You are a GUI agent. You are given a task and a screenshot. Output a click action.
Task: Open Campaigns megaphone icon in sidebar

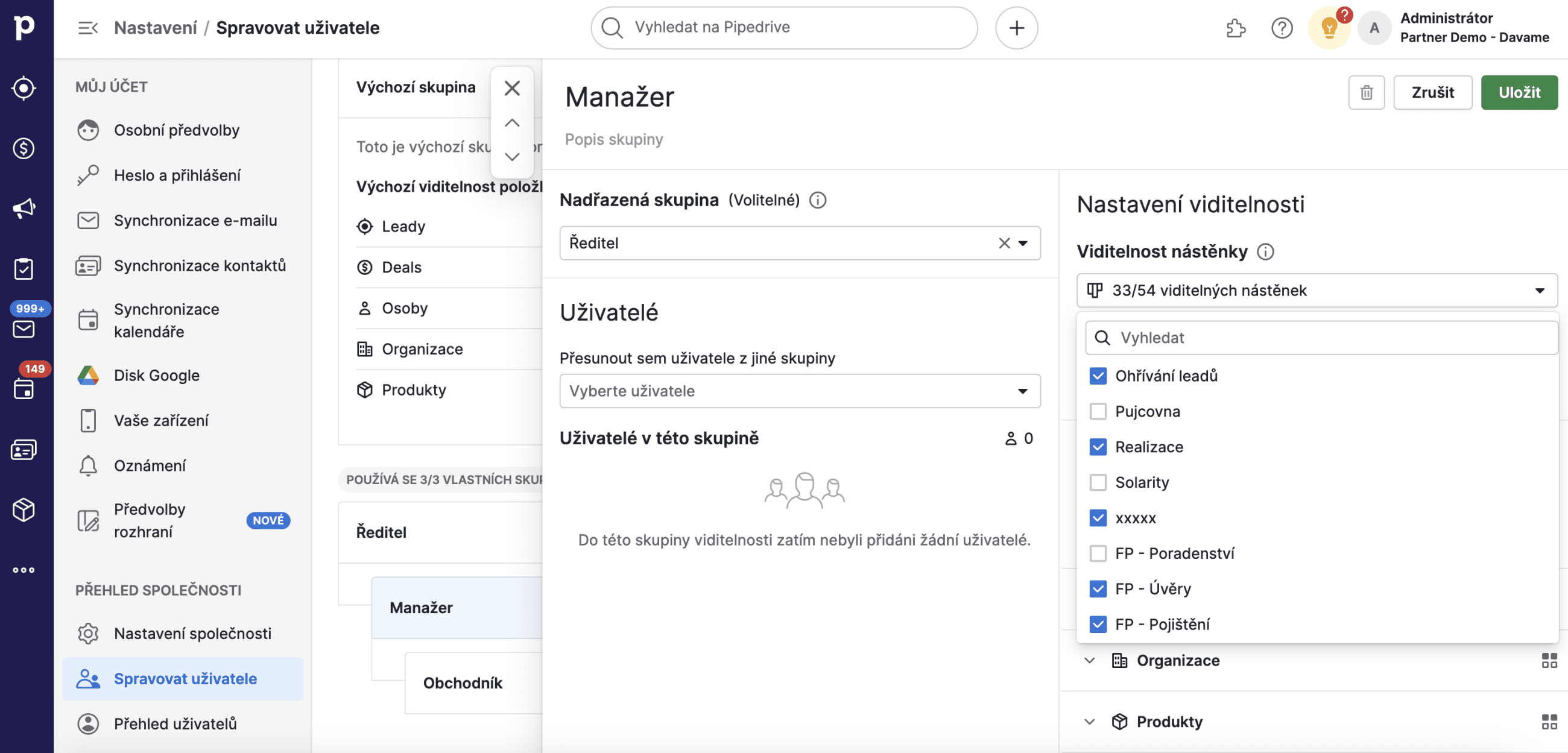(x=24, y=208)
